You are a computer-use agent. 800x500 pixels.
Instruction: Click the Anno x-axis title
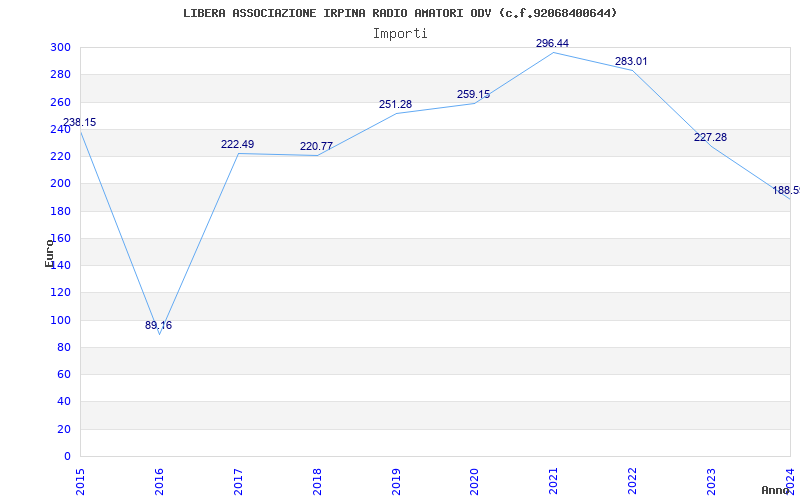[776, 491]
